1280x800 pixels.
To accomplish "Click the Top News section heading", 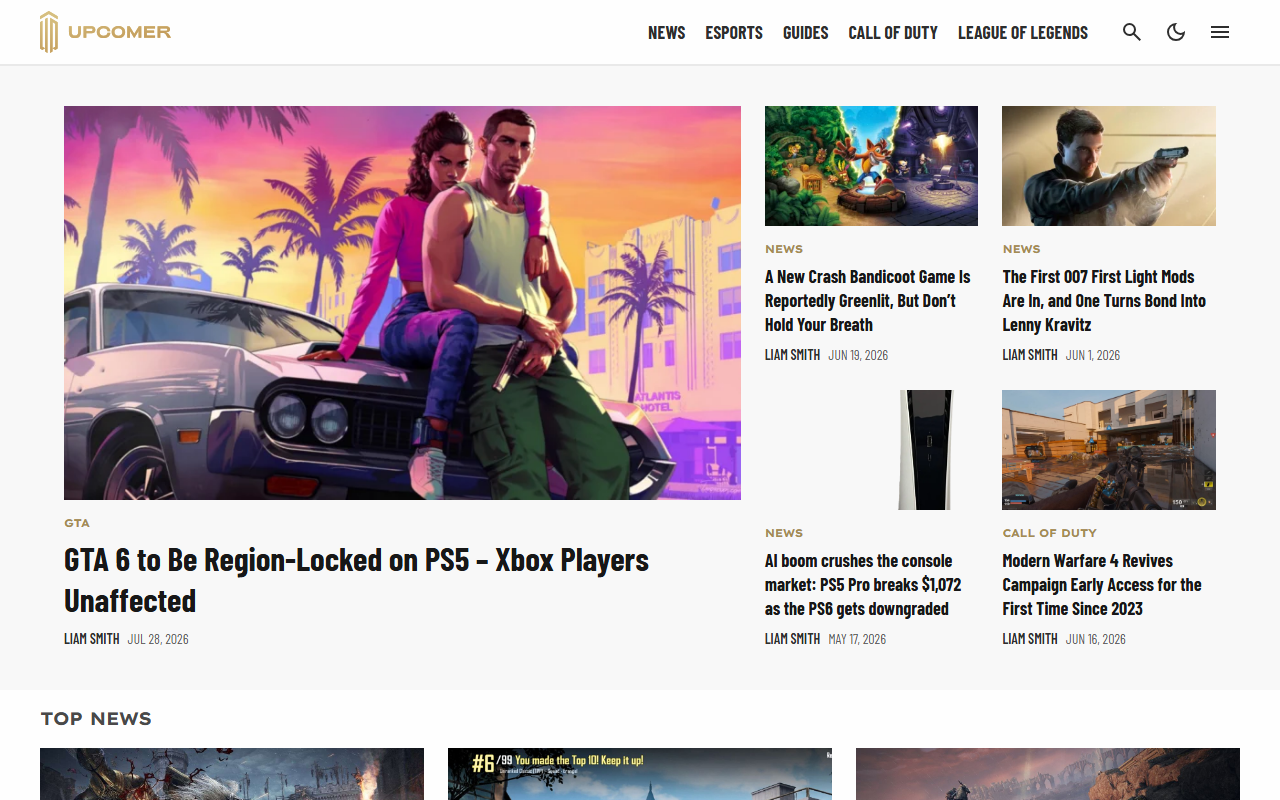I will 96,719.
